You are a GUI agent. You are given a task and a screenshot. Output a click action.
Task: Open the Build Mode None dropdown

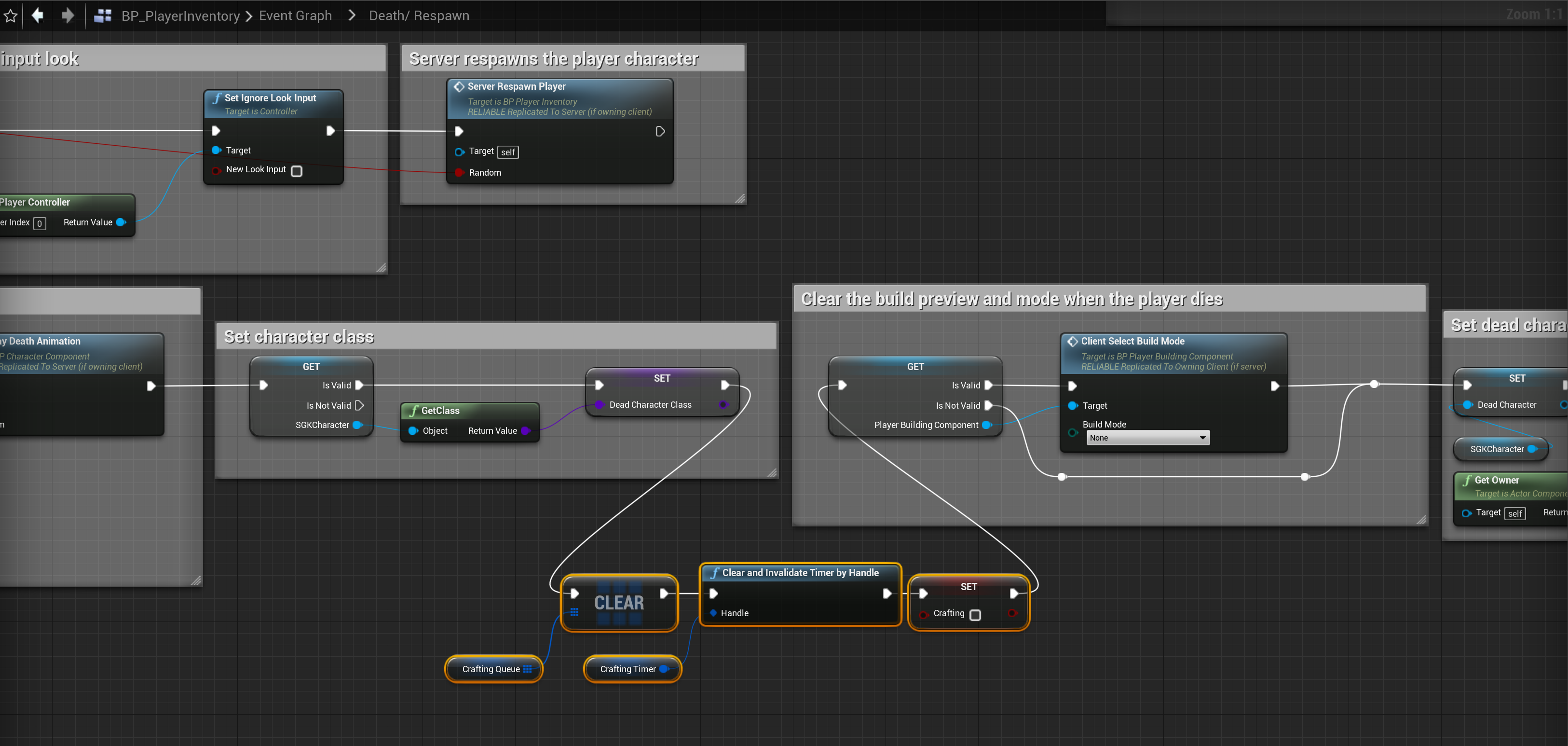pyautogui.click(x=1147, y=438)
